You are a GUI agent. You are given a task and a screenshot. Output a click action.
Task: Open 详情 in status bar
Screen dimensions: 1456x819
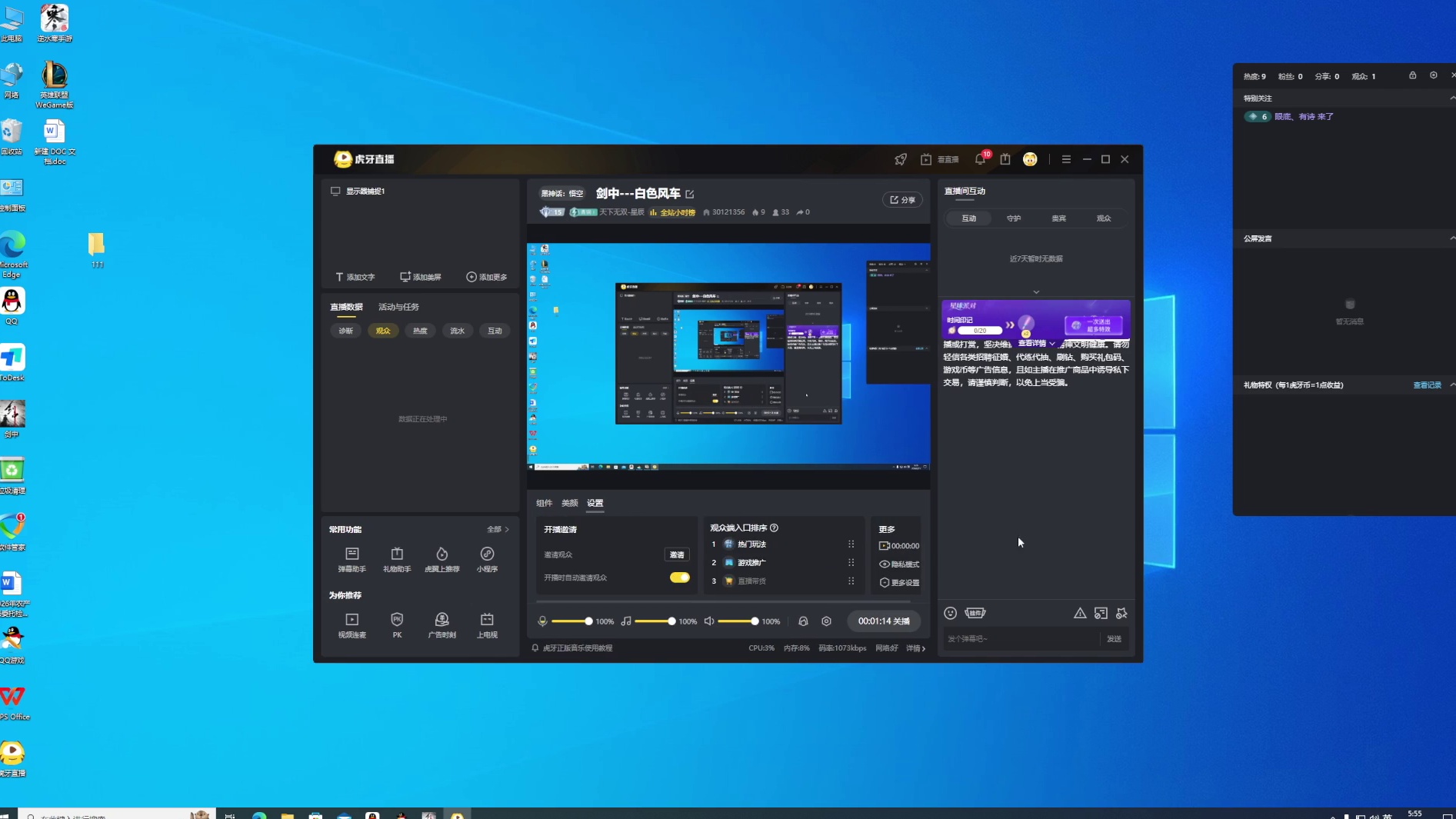click(915, 648)
